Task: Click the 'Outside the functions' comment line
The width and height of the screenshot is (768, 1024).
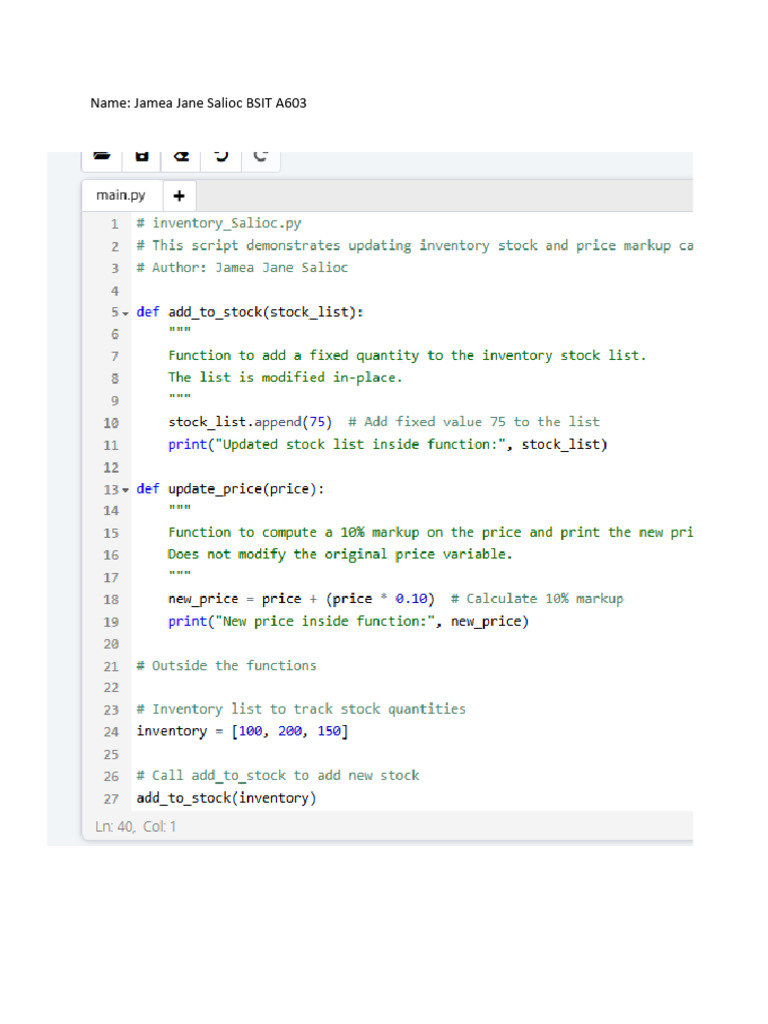Action: coord(226,665)
